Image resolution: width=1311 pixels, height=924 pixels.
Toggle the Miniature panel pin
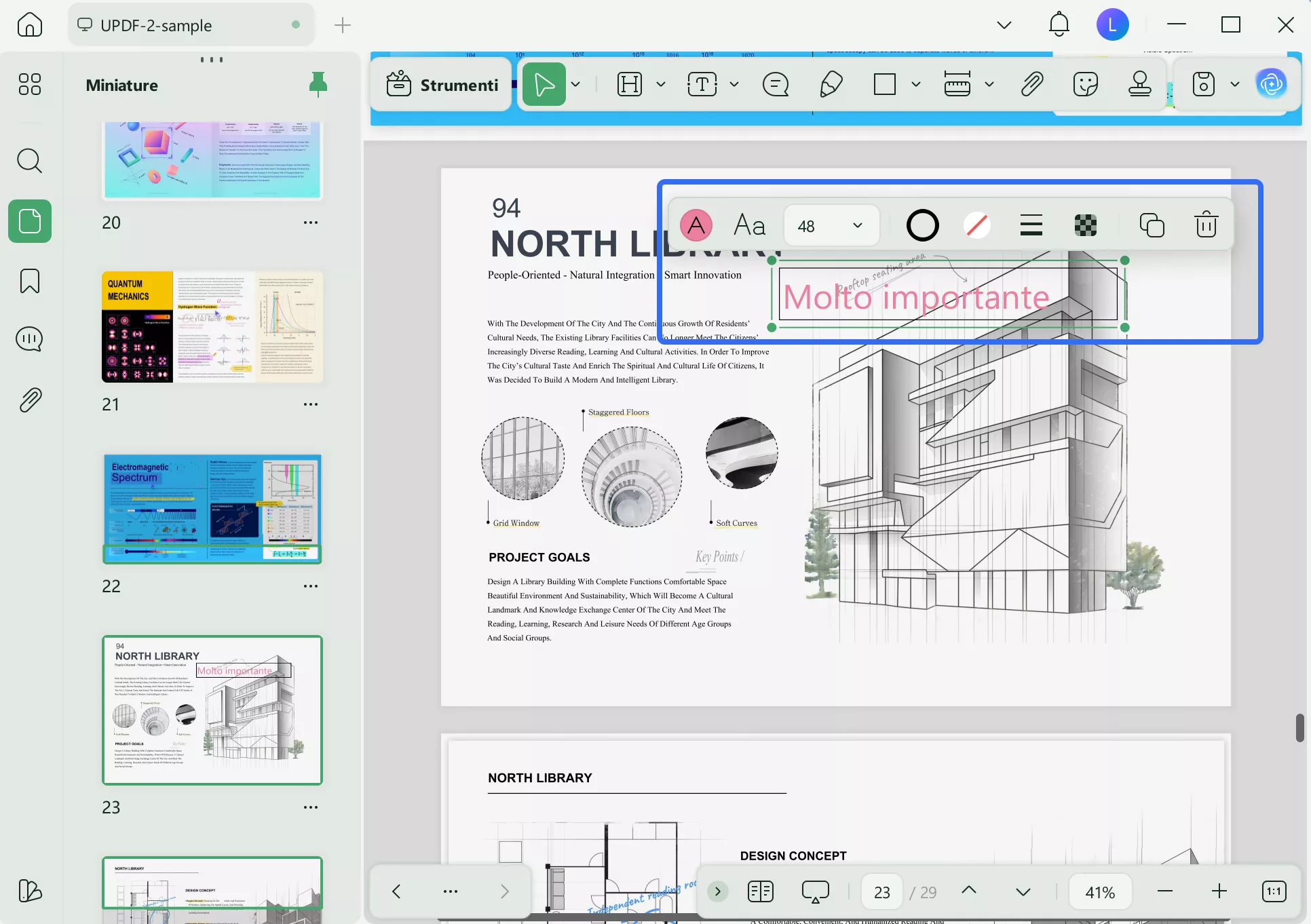[318, 85]
